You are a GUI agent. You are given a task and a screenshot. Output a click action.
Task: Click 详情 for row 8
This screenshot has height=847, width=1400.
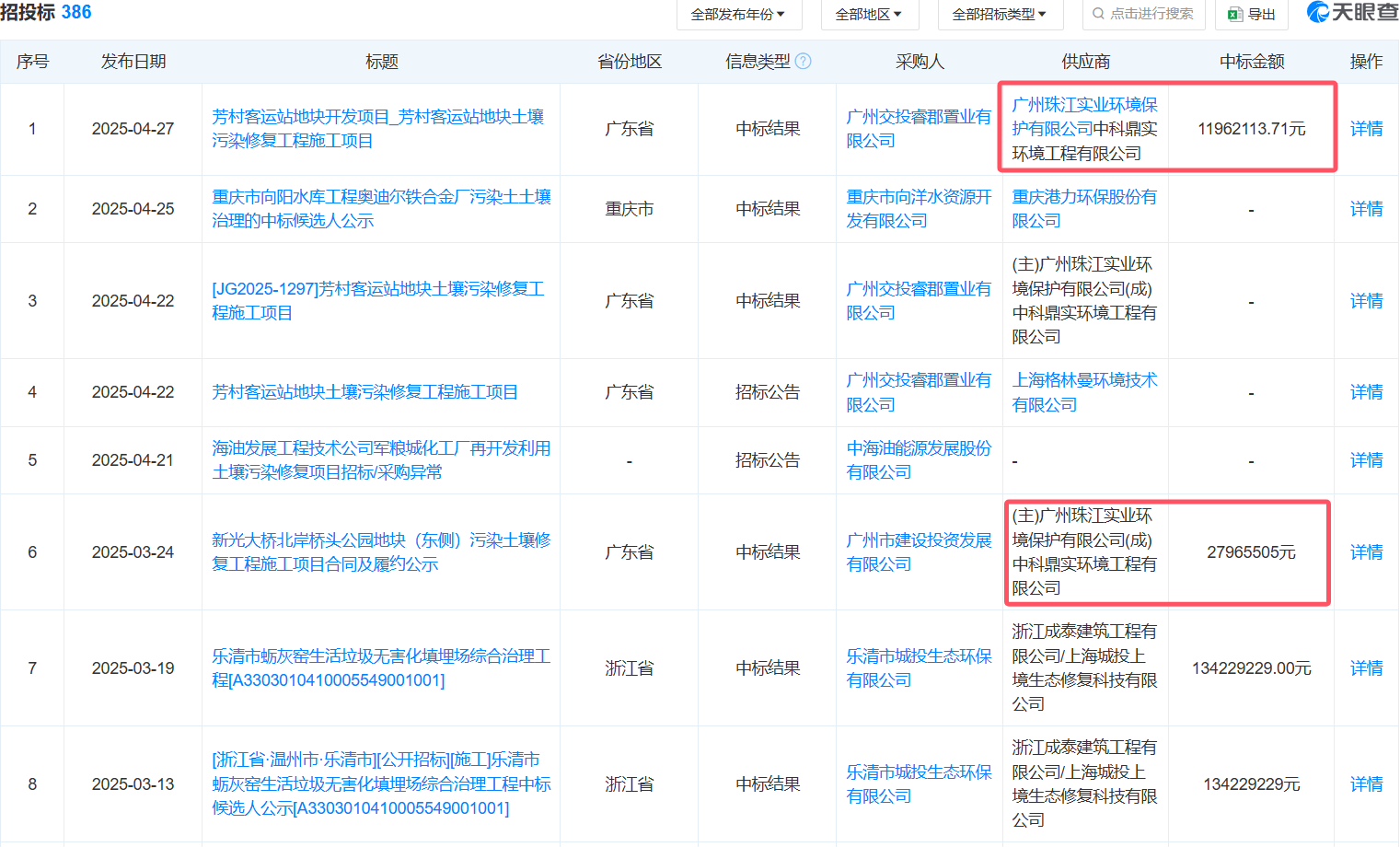pos(1366,784)
